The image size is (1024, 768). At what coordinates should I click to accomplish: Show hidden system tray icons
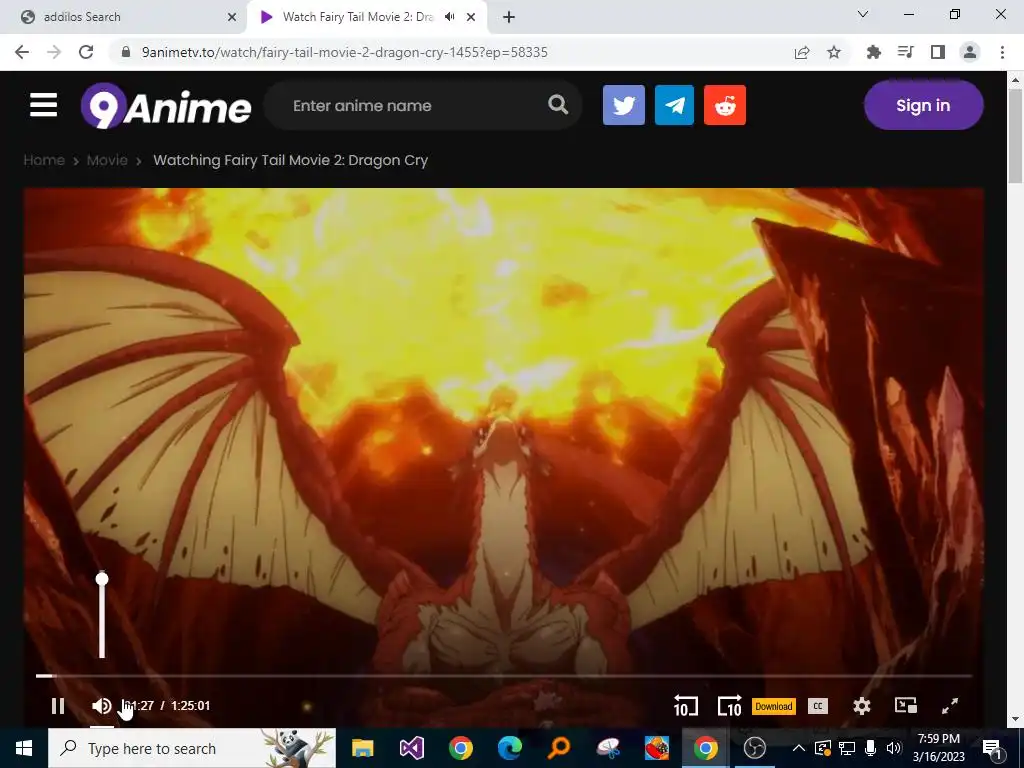point(798,748)
